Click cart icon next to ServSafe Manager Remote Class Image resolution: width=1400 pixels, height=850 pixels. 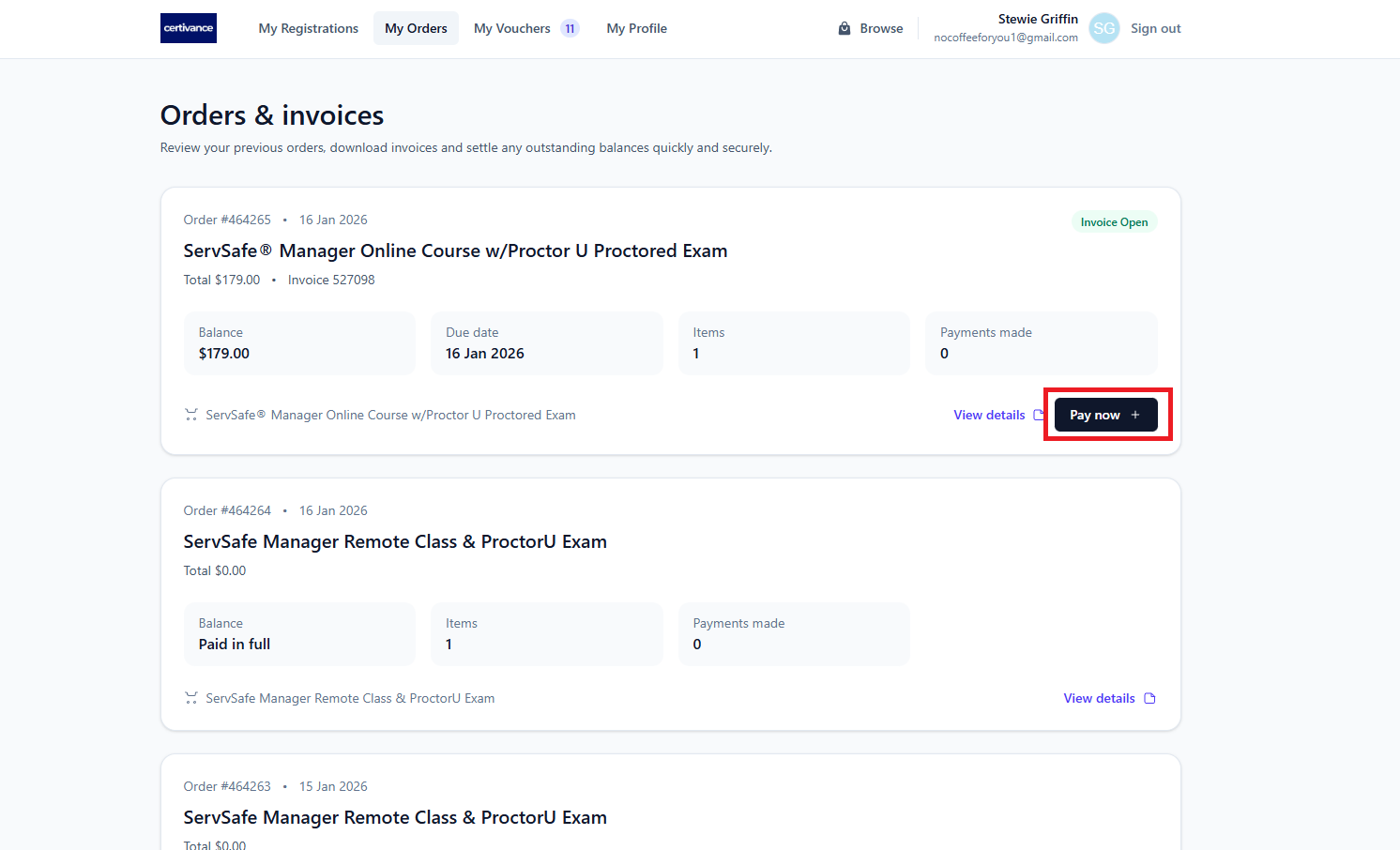[191, 698]
